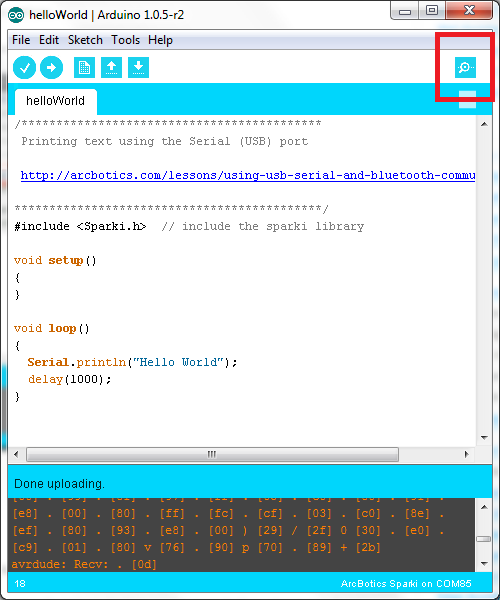
Task: Open a sketch with the up-arrow icon
Action: 111,68
